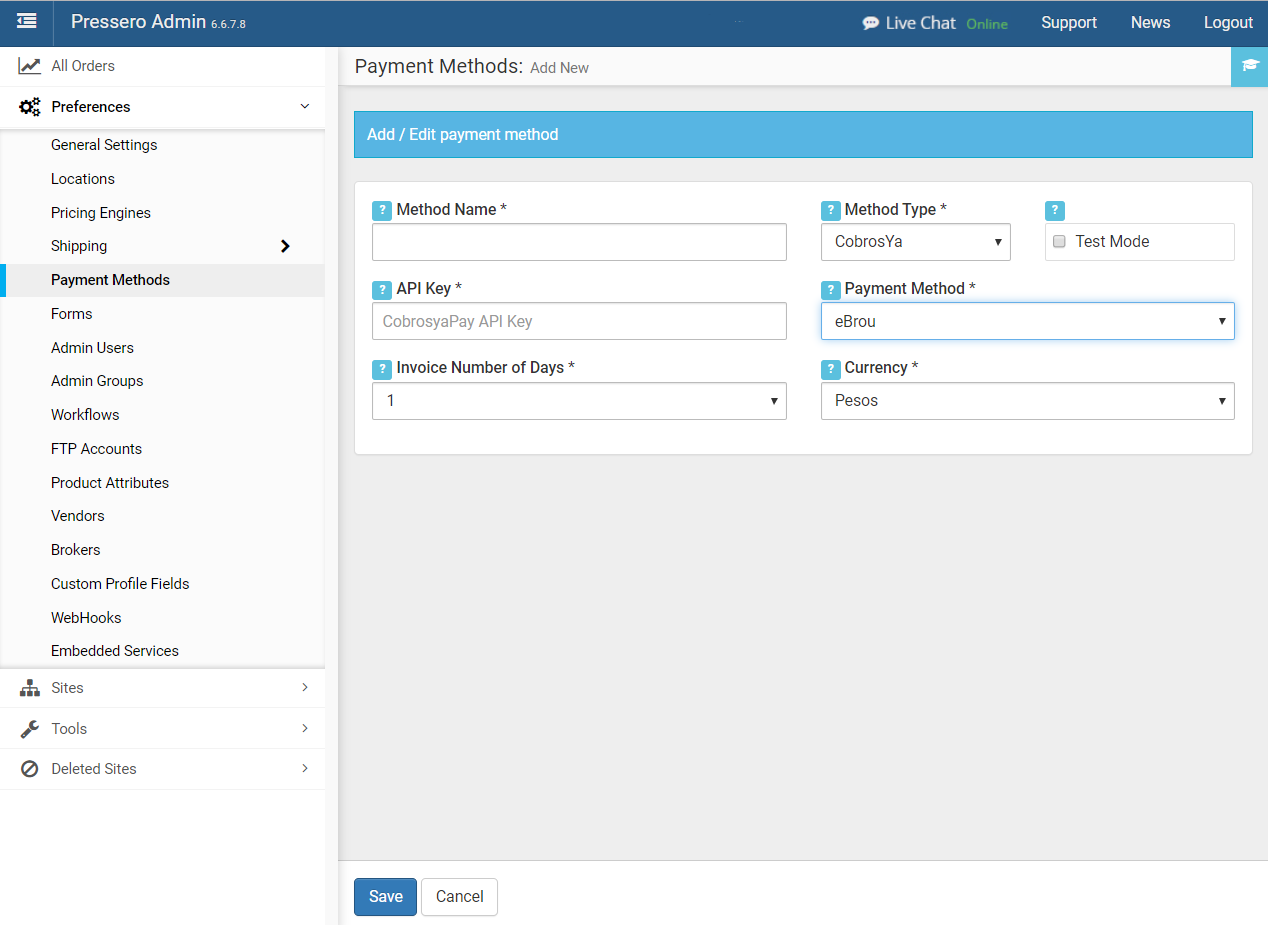Focus the Method Name input field
This screenshot has height=925, width=1268.
point(579,242)
